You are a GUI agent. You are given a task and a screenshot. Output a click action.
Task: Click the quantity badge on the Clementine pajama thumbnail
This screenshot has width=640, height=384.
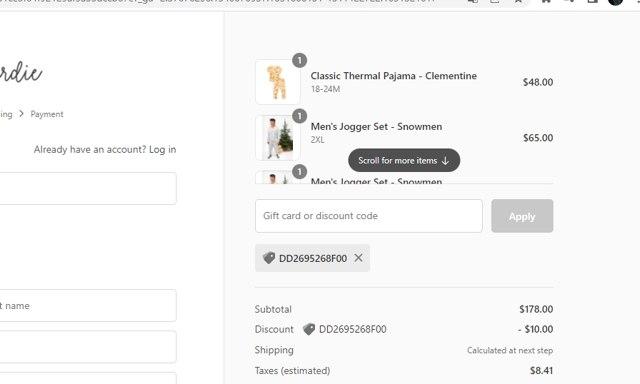click(x=300, y=60)
